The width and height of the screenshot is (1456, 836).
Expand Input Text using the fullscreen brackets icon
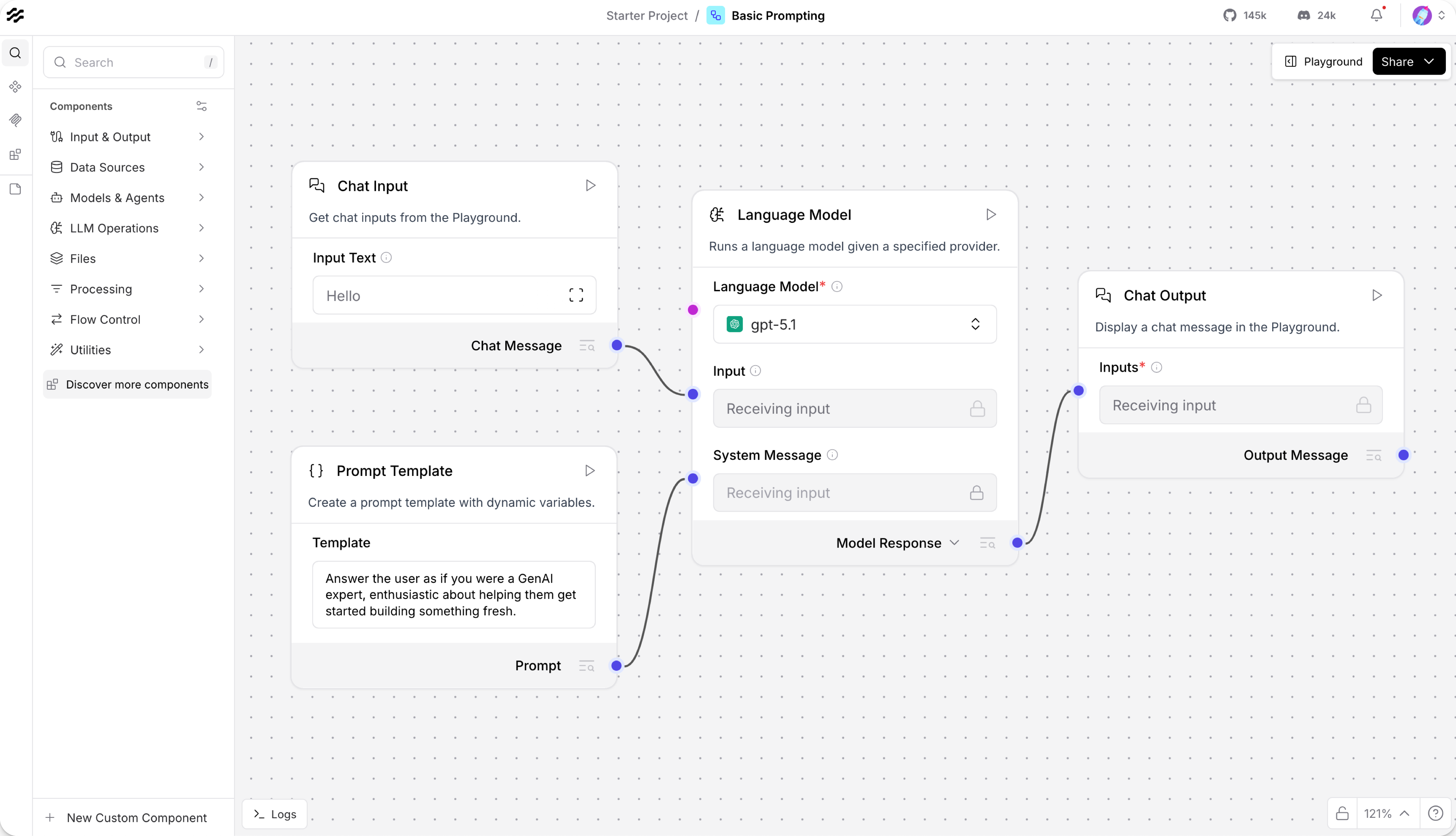[576, 295]
